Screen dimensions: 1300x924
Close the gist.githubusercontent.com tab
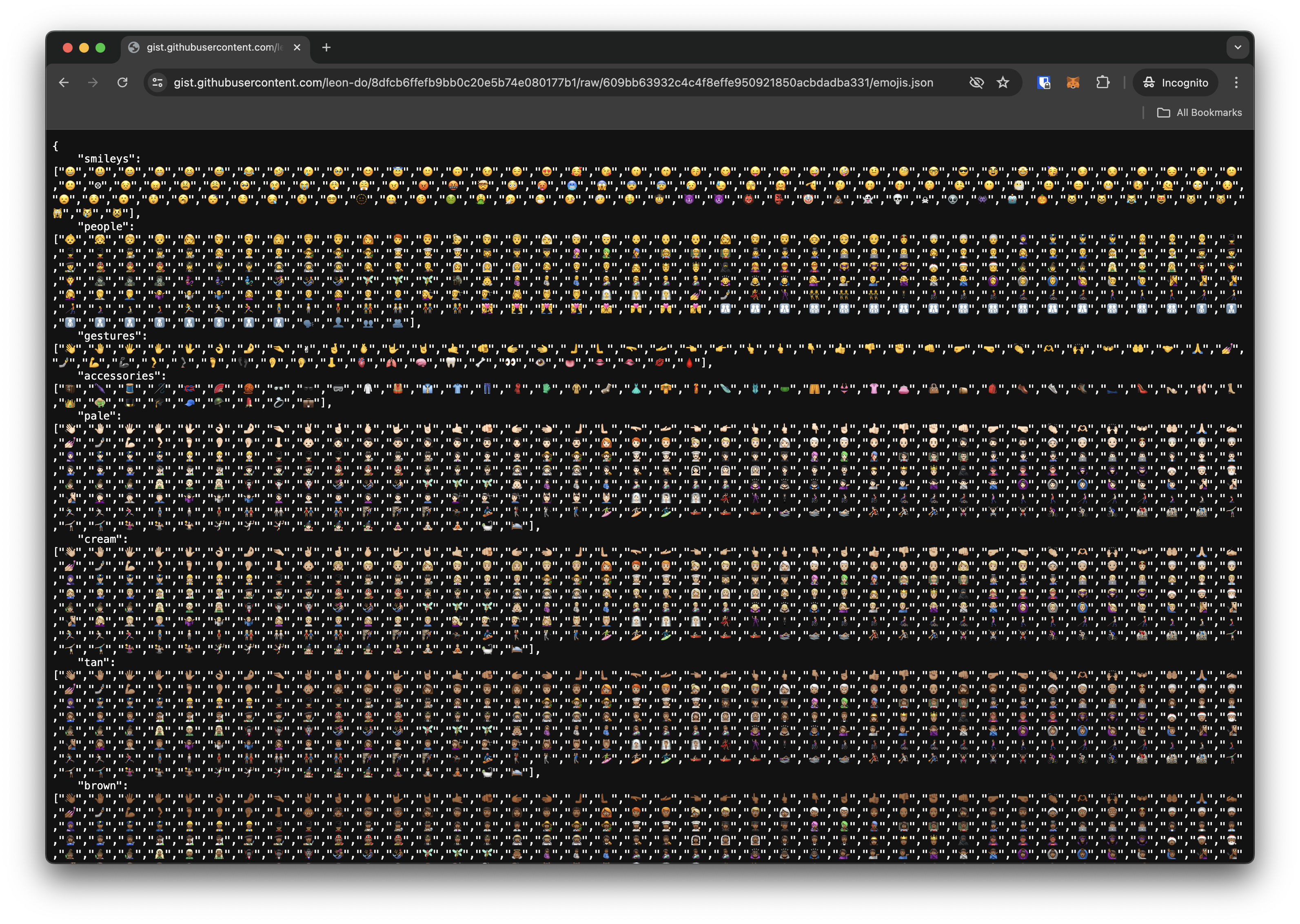(297, 47)
